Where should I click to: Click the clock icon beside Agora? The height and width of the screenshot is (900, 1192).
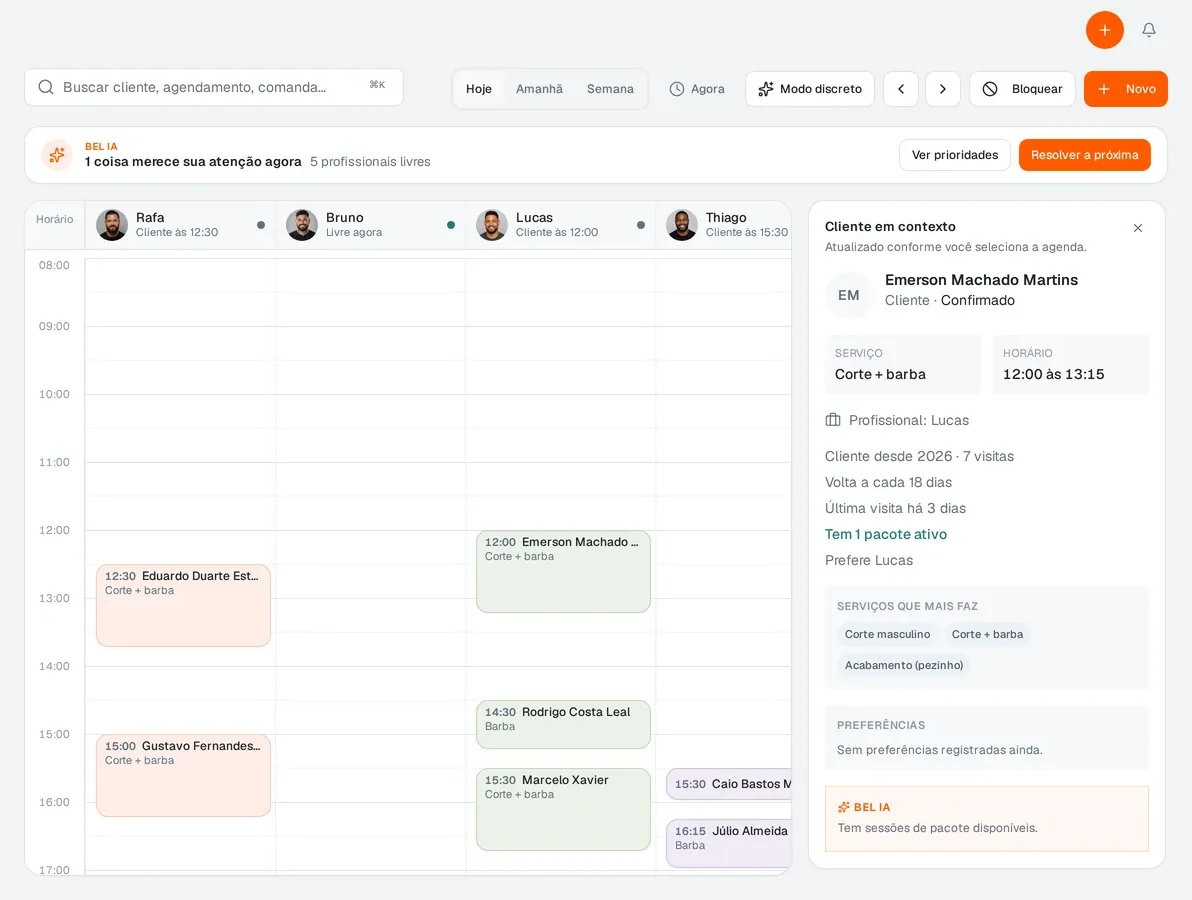click(677, 89)
